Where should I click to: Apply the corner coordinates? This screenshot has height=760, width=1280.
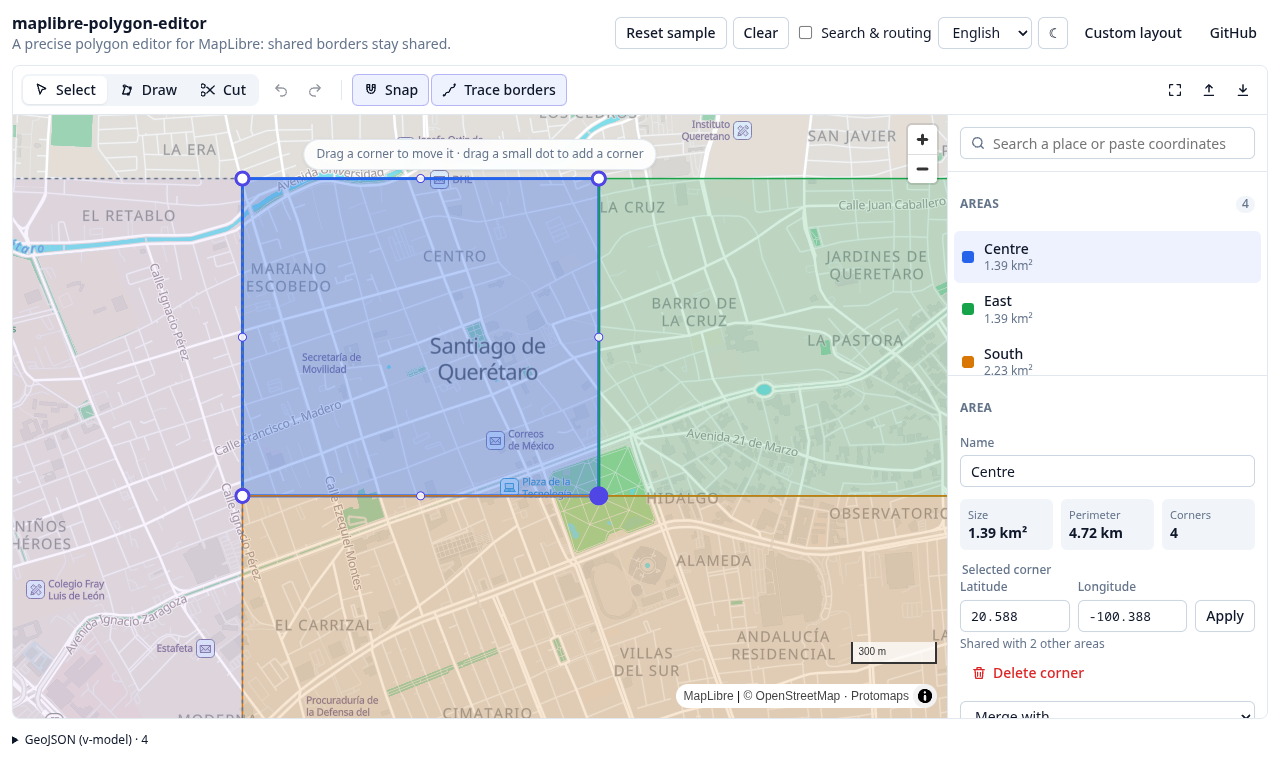tap(1225, 616)
